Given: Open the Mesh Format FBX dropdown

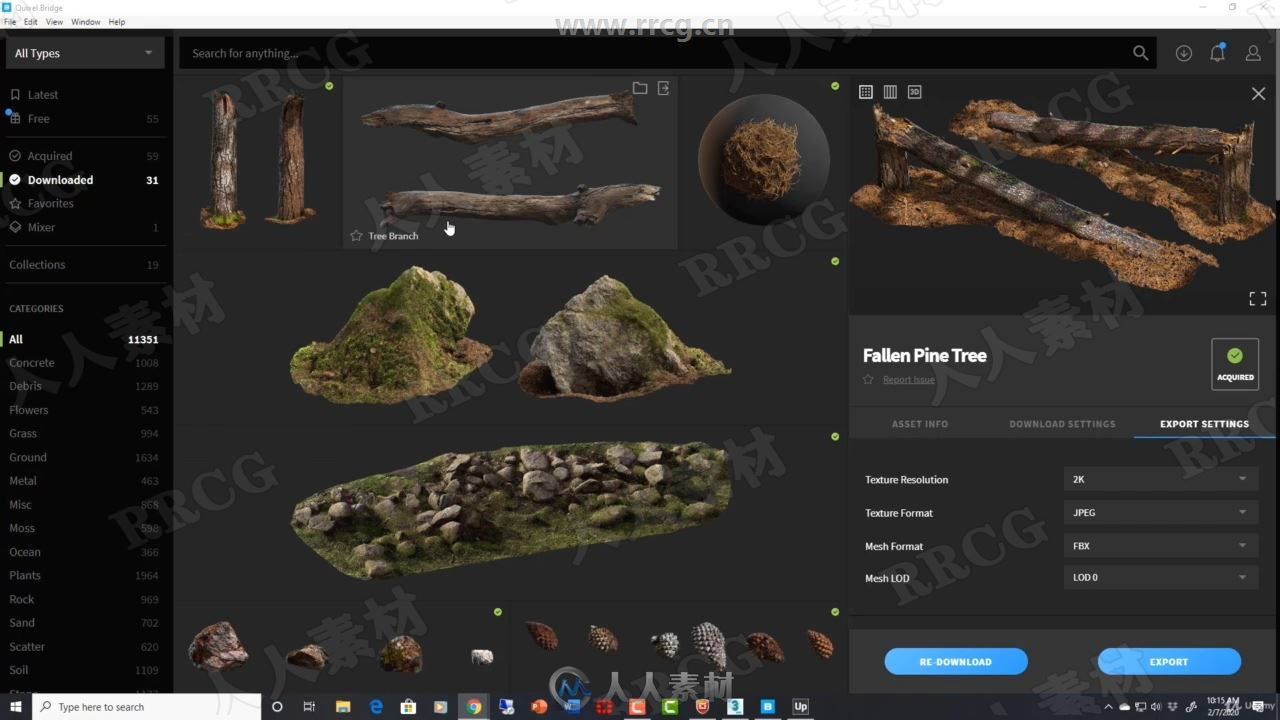Looking at the screenshot, I should click(1159, 546).
